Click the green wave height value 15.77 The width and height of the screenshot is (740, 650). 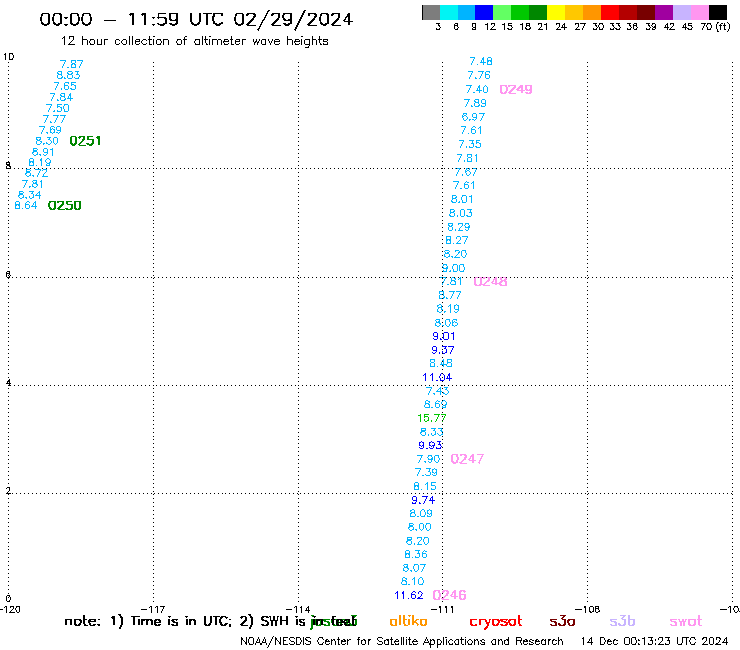[x=432, y=418]
